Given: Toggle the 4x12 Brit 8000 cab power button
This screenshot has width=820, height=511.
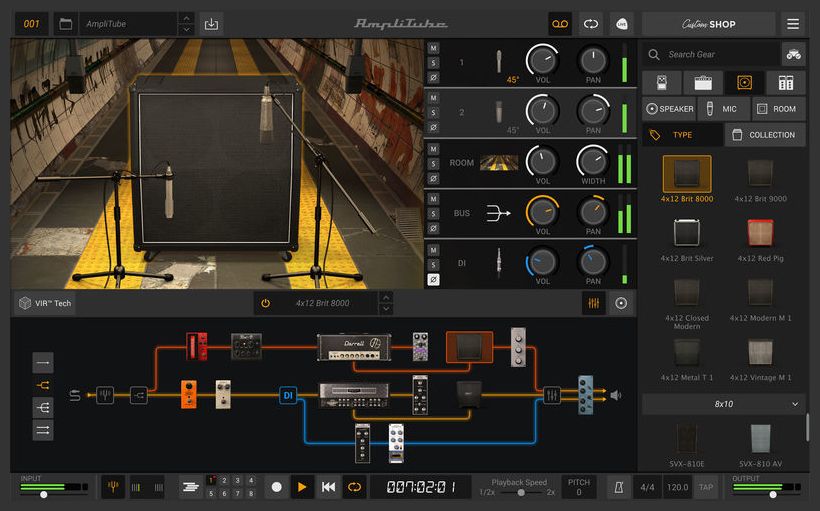Looking at the screenshot, I should click(265, 303).
